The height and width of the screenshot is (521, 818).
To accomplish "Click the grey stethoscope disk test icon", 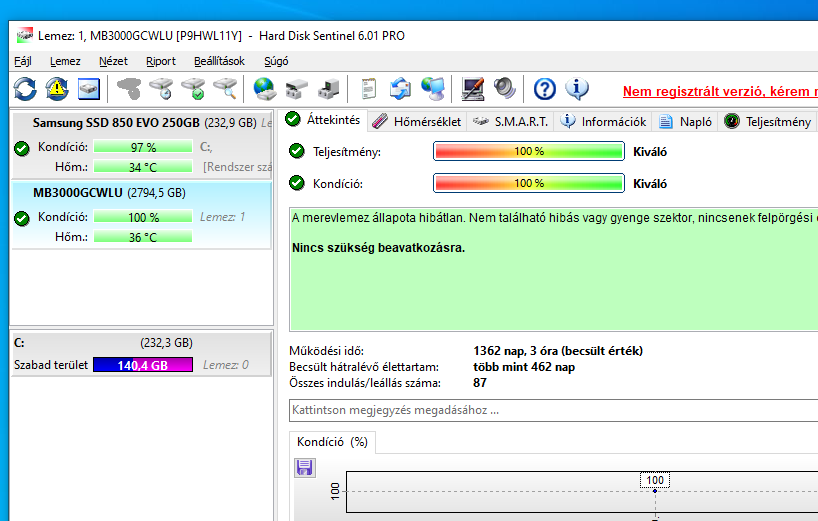I will (129, 89).
